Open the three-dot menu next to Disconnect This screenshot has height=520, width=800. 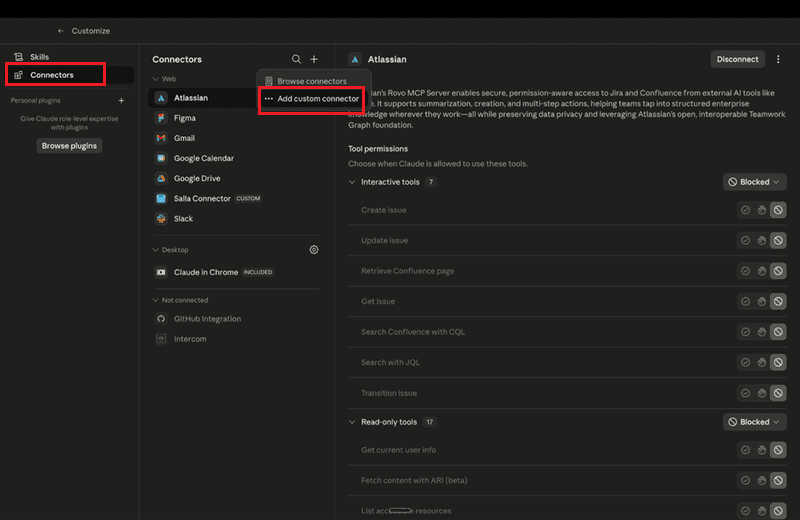778,59
